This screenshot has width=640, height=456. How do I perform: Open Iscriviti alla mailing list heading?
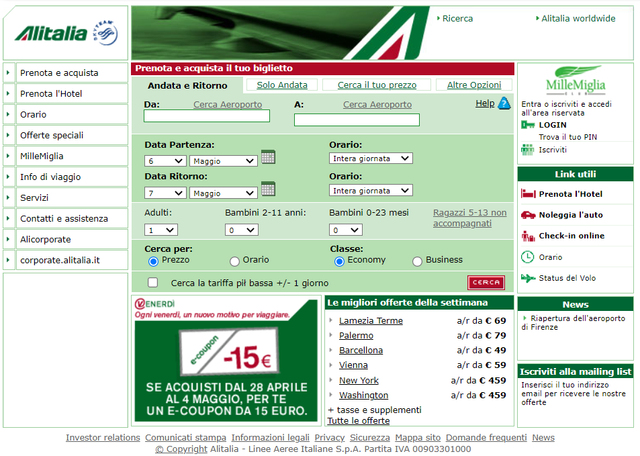575,371
